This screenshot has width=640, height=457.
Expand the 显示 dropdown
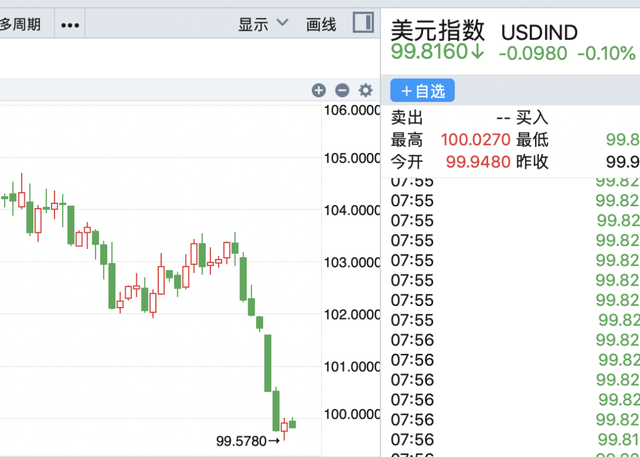[263, 24]
